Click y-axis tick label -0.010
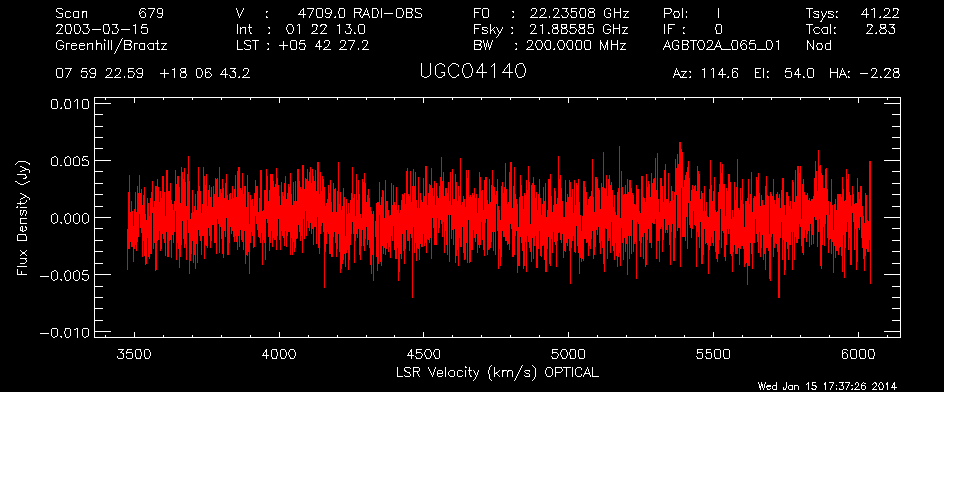The width and height of the screenshot is (962, 490). (64, 333)
